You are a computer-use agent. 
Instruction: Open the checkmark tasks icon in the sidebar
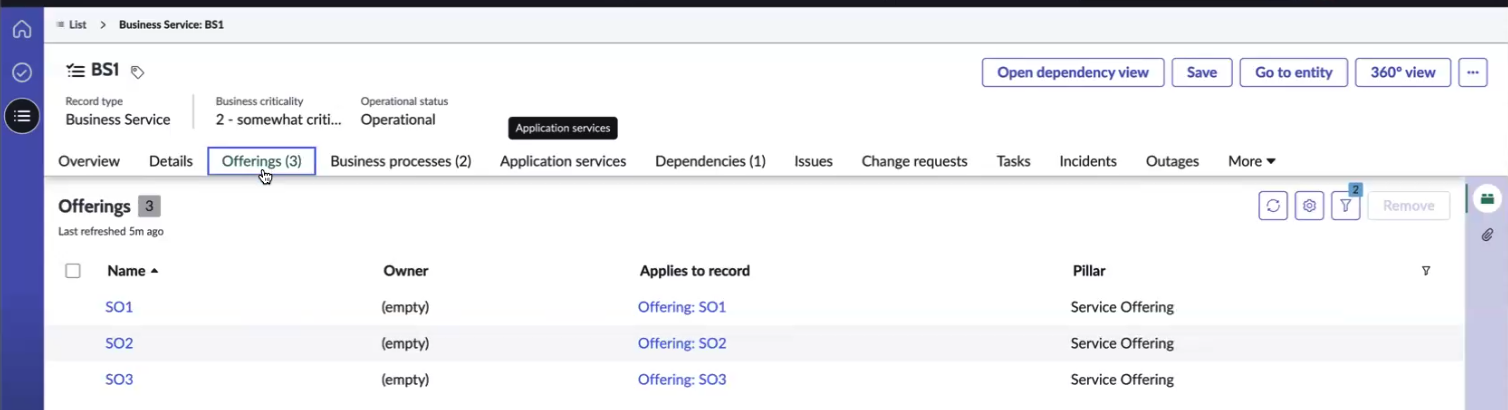point(22,73)
